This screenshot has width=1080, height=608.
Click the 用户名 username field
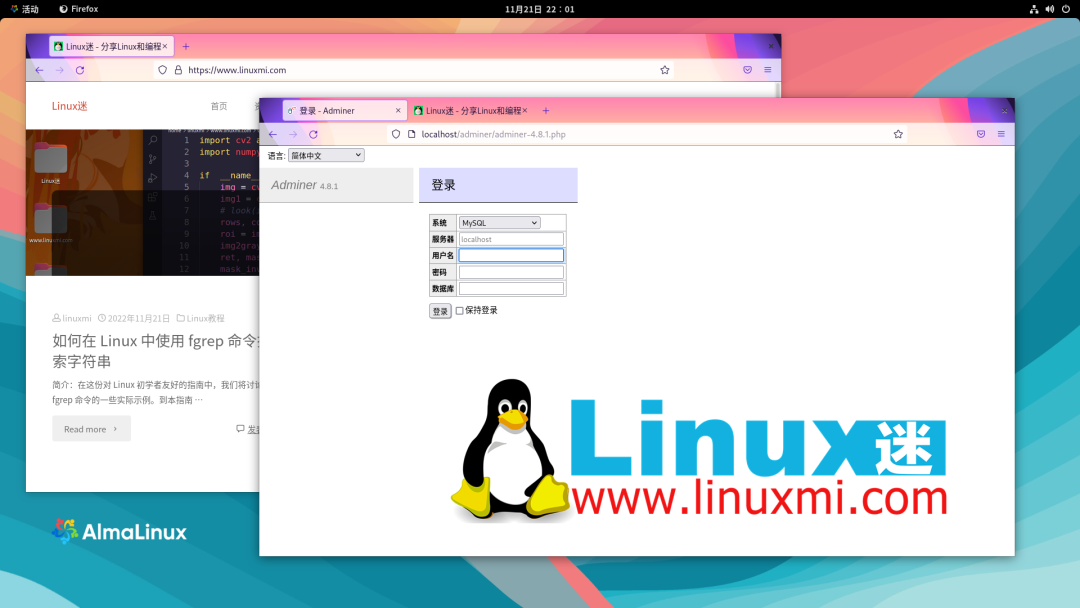tap(511, 255)
